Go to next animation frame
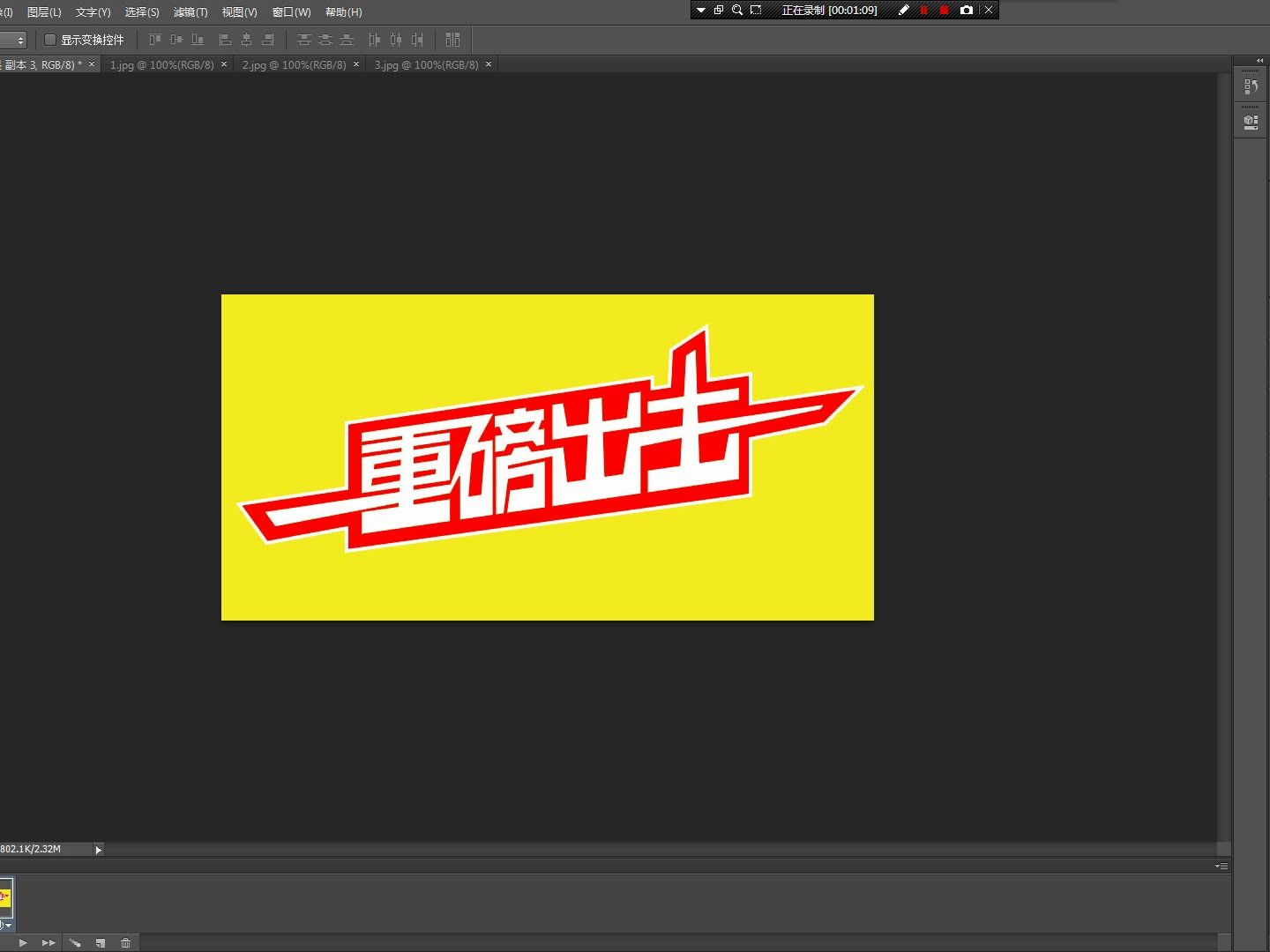Image resolution: width=1270 pixels, height=952 pixels. 49,942
